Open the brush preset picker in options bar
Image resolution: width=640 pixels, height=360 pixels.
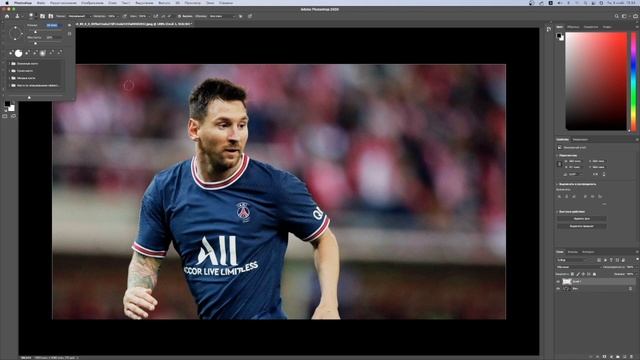point(31,16)
